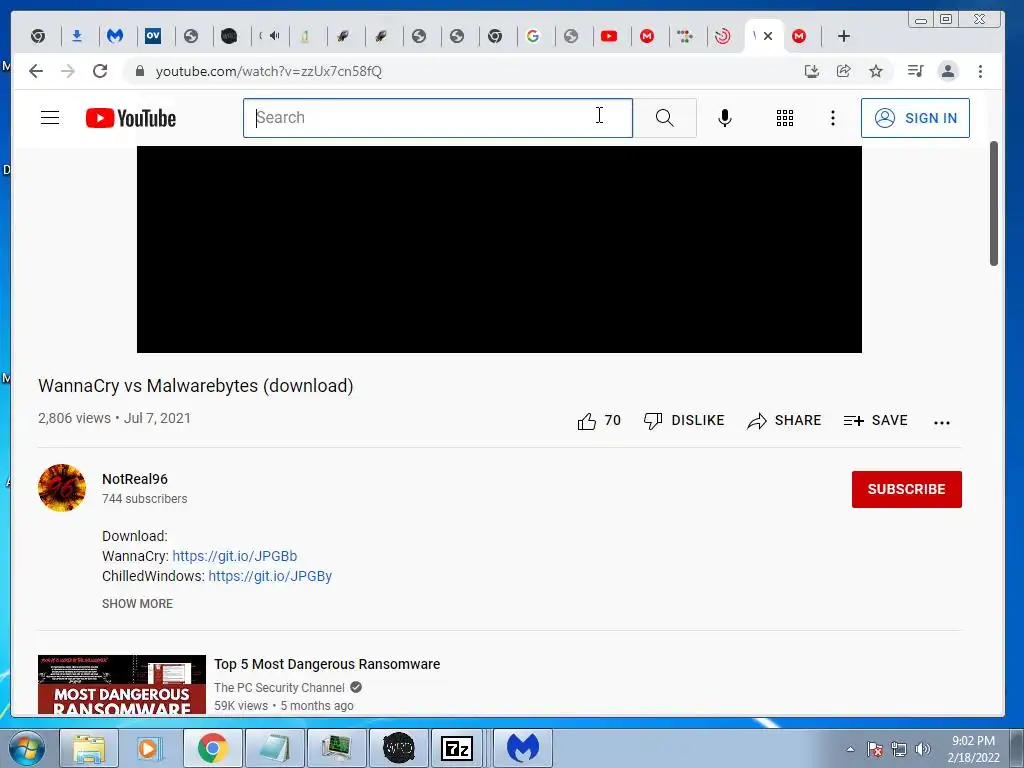
Task: Click the black video player area
Action: pyautogui.click(x=499, y=249)
